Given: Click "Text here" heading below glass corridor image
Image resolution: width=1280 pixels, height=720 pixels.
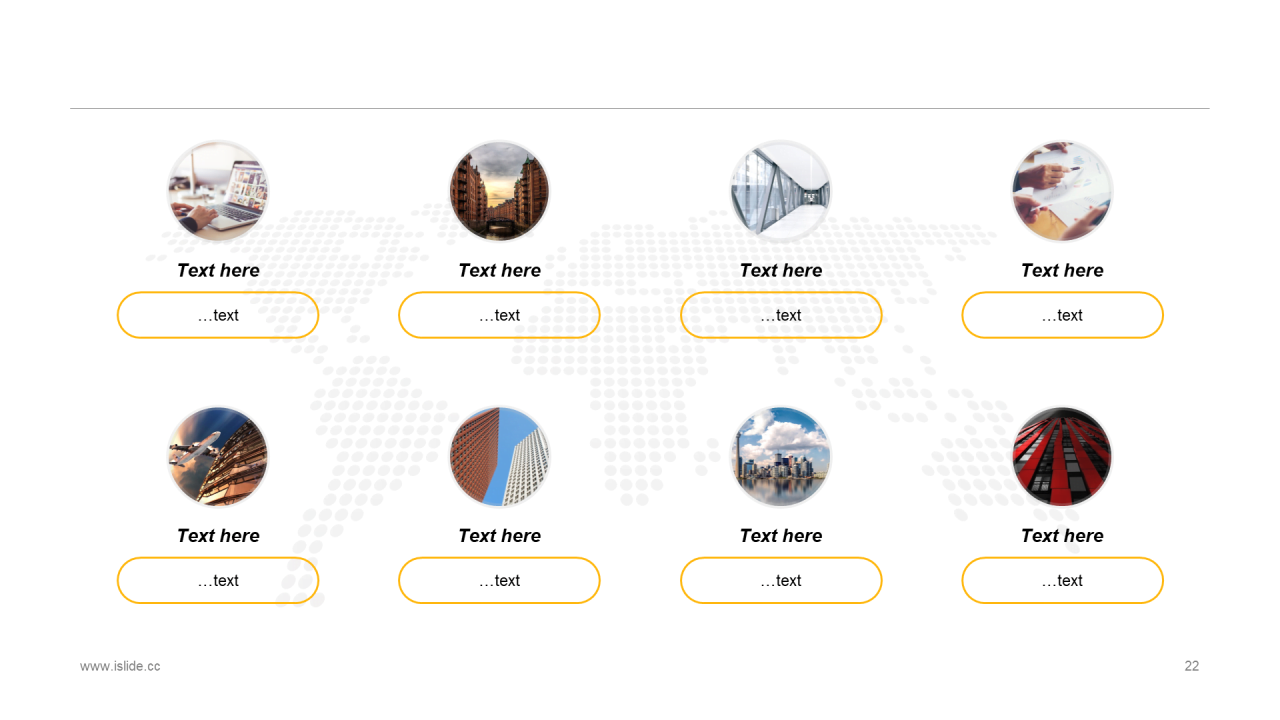Looking at the screenshot, I should pyautogui.click(x=781, y=270).
